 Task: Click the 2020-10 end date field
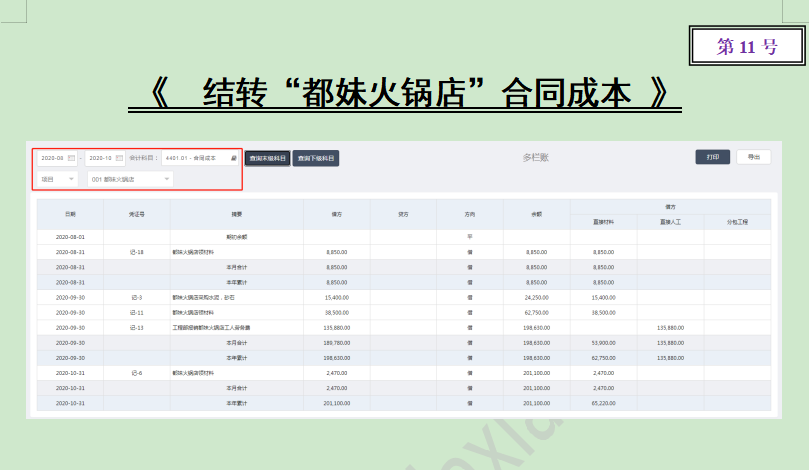pos(105,158)
